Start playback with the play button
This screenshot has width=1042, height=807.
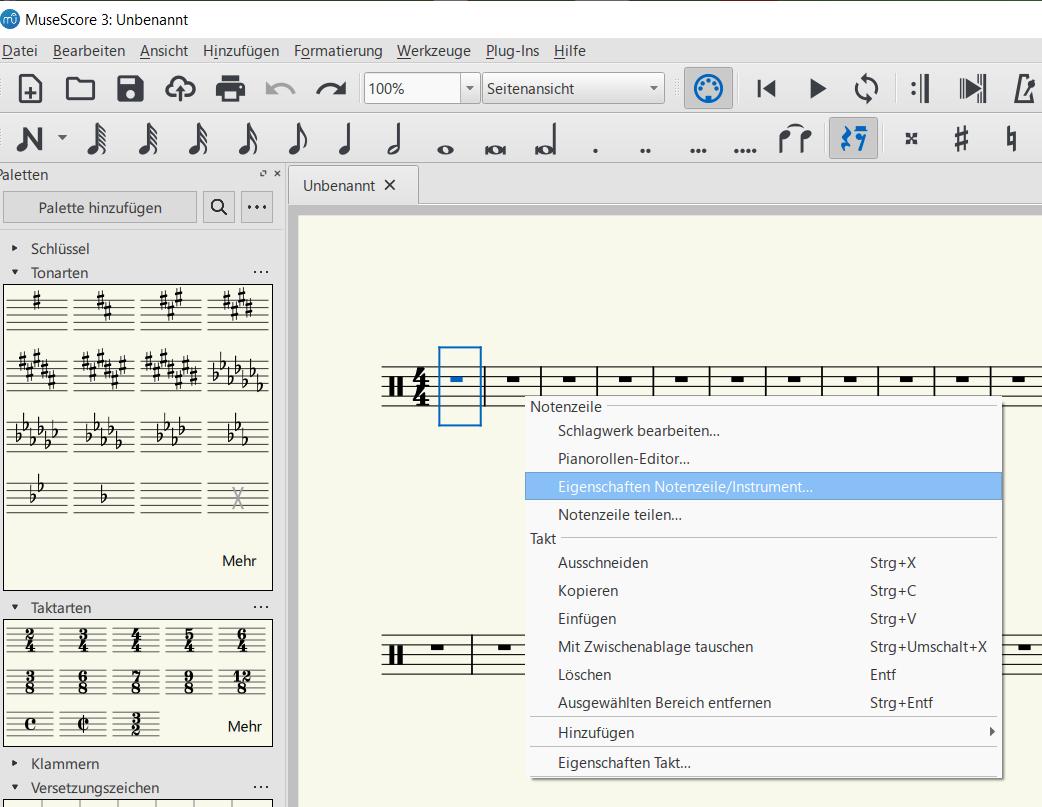click(817, 88)
